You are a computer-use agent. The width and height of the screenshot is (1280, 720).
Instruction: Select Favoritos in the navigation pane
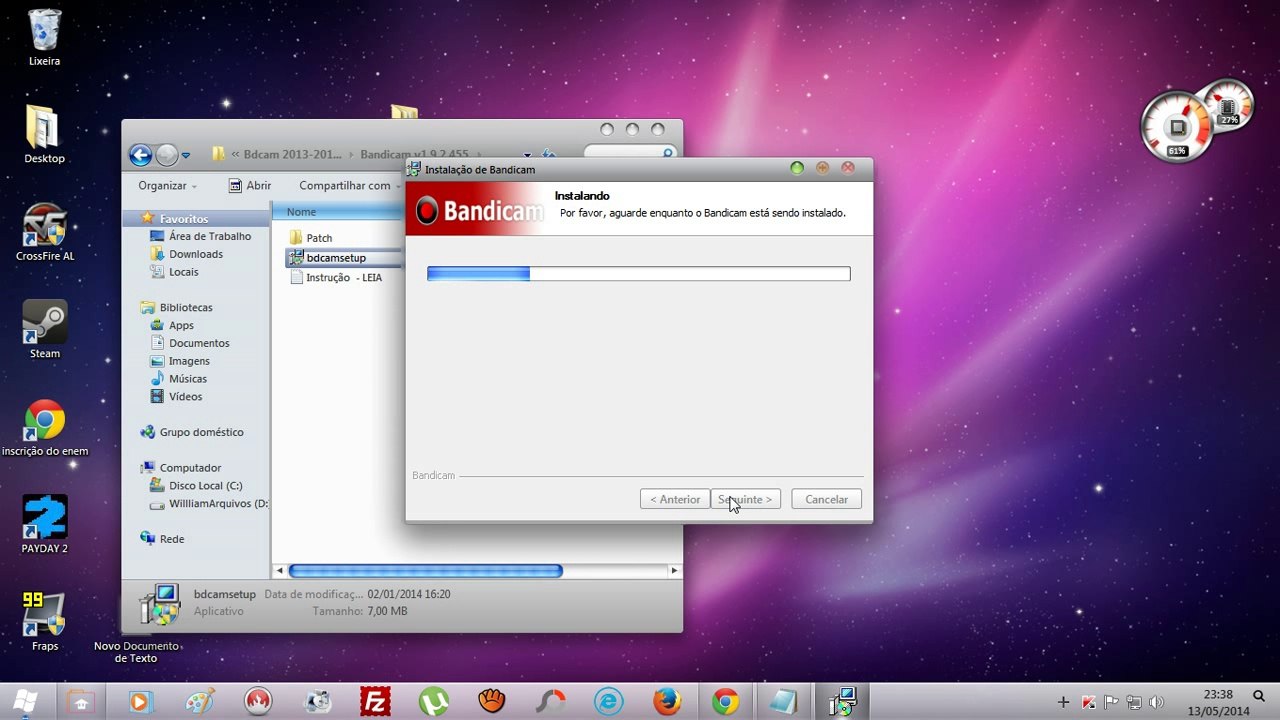(184, 218)
